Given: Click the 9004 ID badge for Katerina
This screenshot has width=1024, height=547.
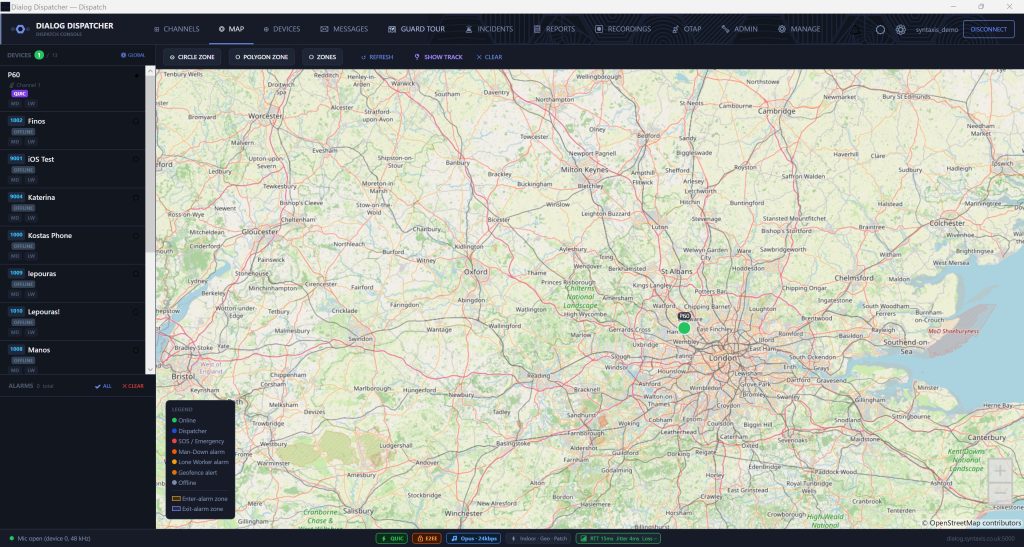Looking at the screenshot, I should tap(16, 196).
